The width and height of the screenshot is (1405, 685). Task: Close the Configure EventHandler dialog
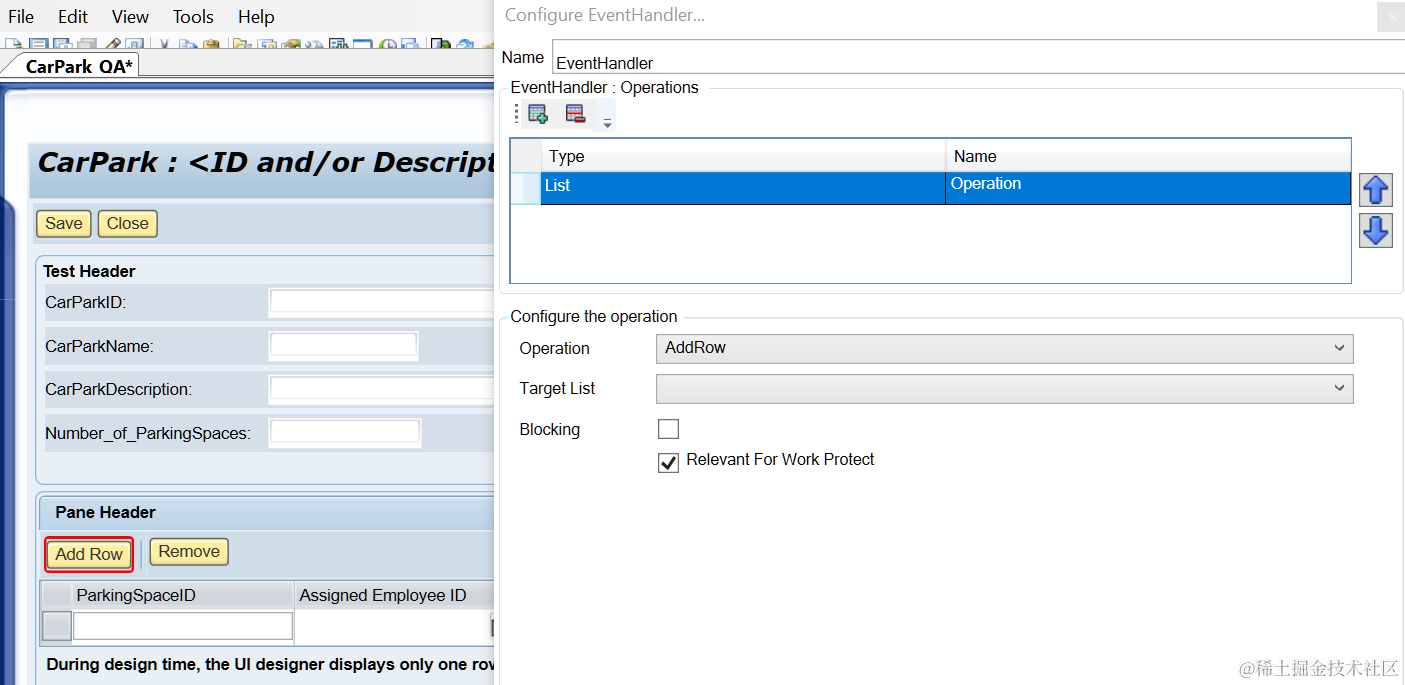[x=1391, y=17]
